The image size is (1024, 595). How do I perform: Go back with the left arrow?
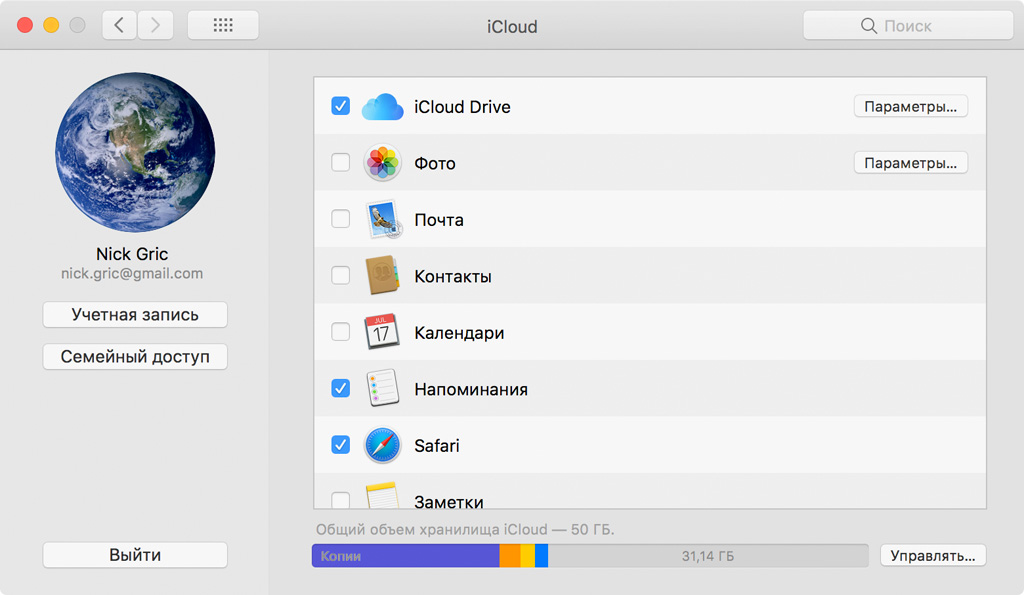120,25
